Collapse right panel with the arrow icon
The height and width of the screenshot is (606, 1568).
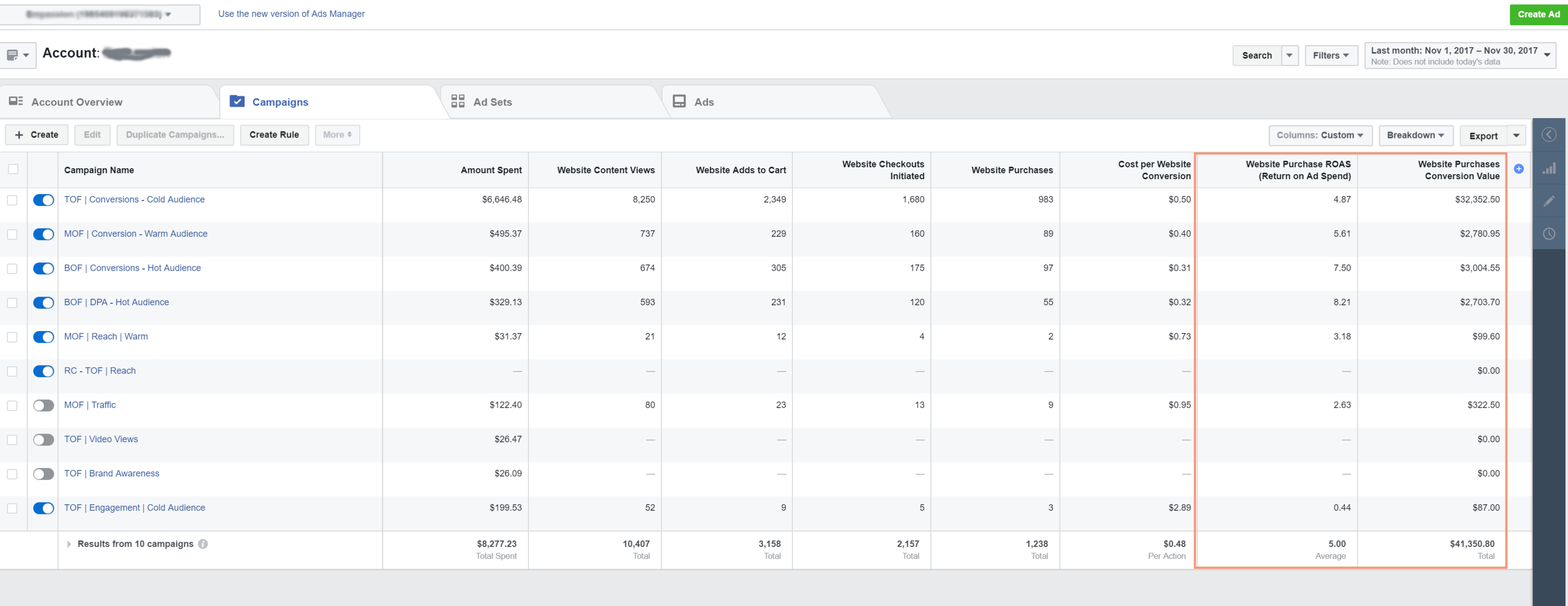coord(1549,134)
